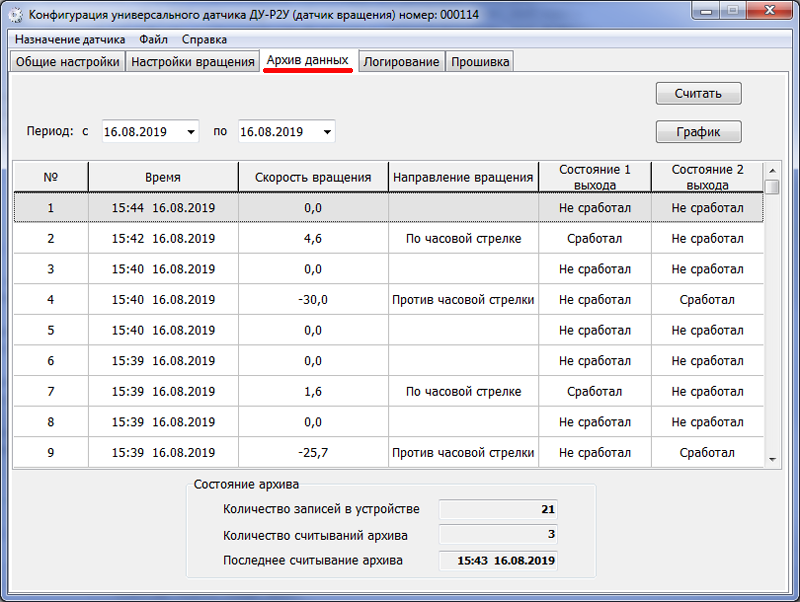
Task: Click the table scrollbar up arrow
Action: click(x=772, y=170)
